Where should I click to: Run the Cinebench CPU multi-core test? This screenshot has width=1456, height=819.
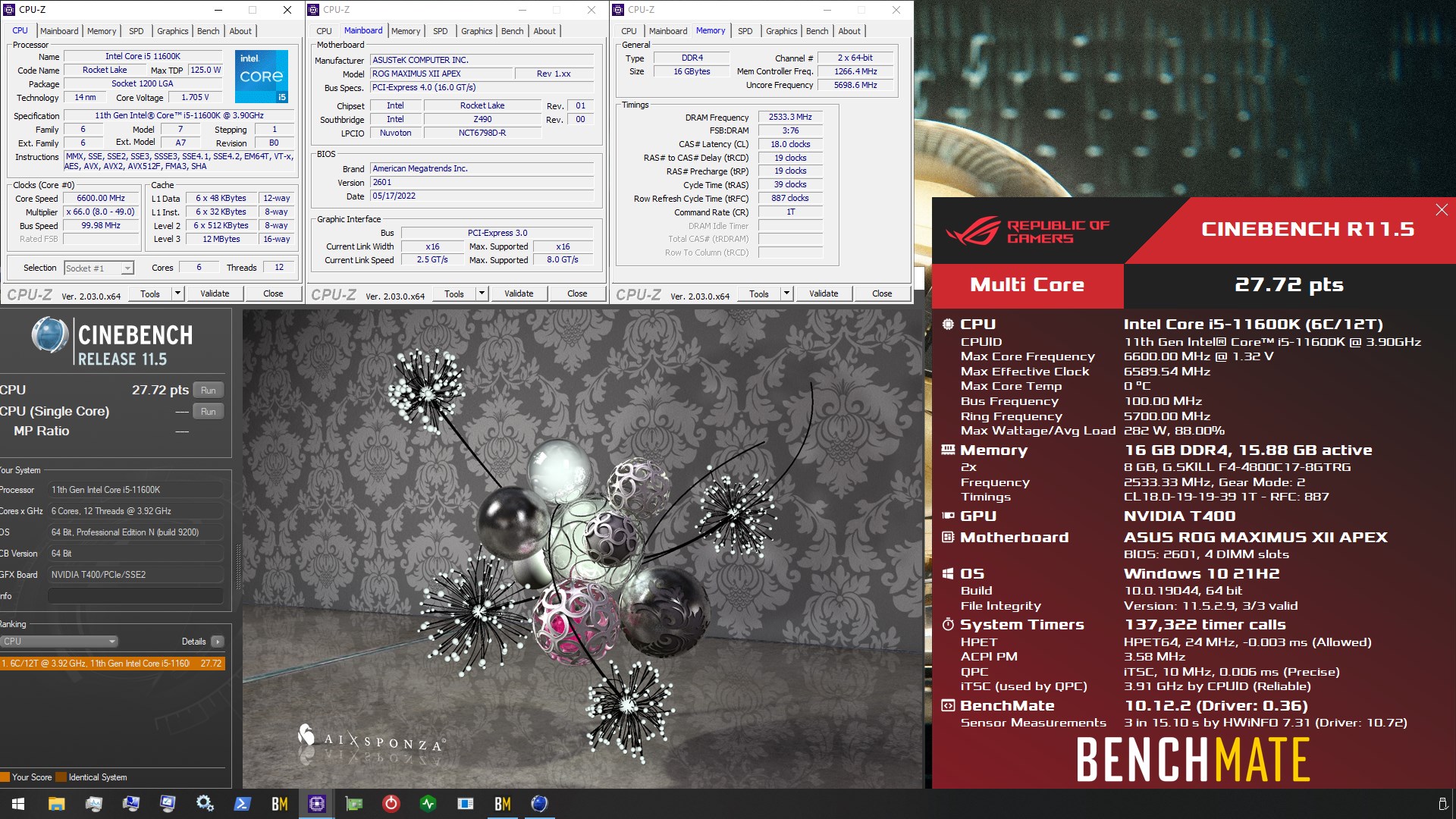point(209,391)
